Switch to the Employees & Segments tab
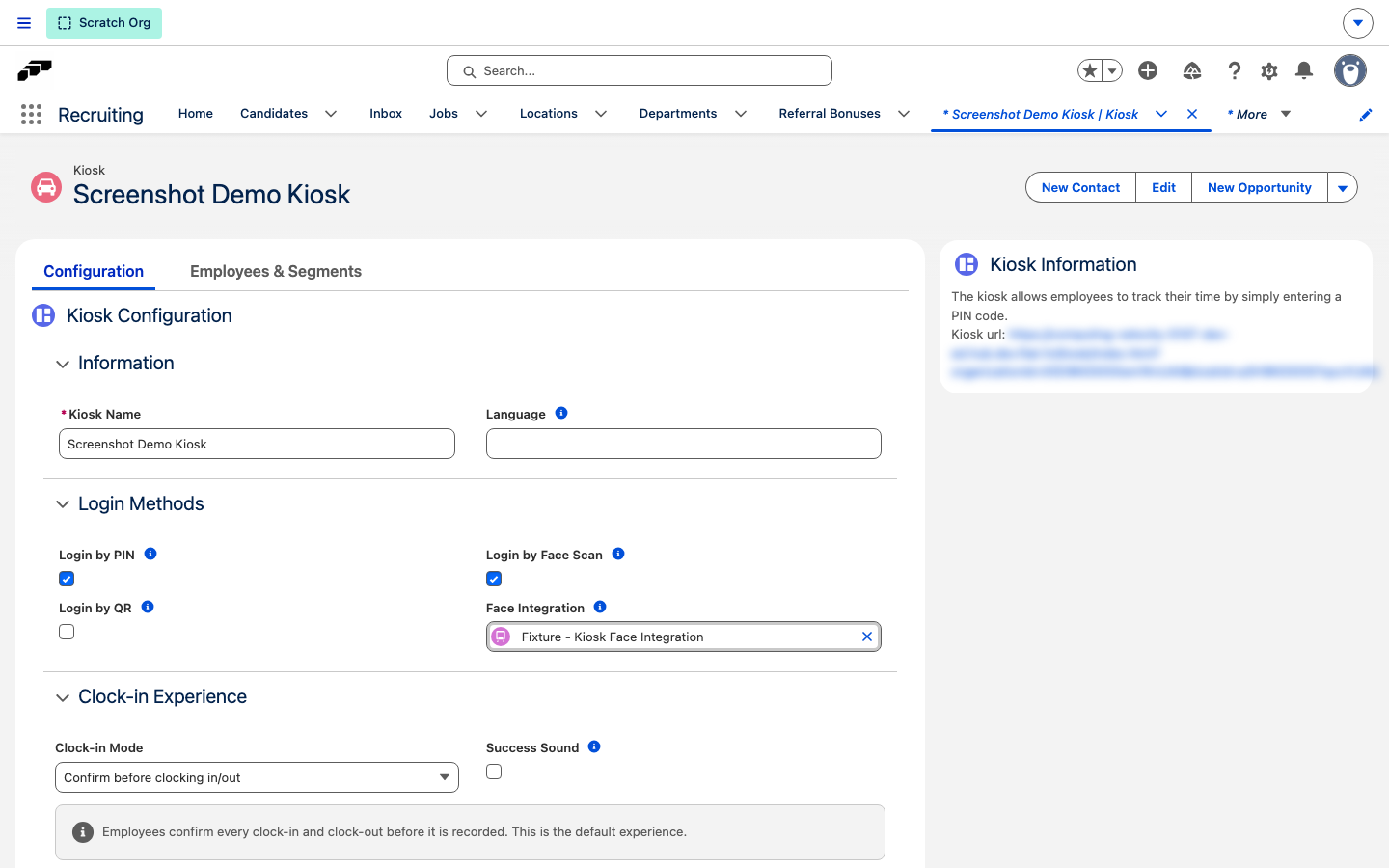 (x=276, y=271)
